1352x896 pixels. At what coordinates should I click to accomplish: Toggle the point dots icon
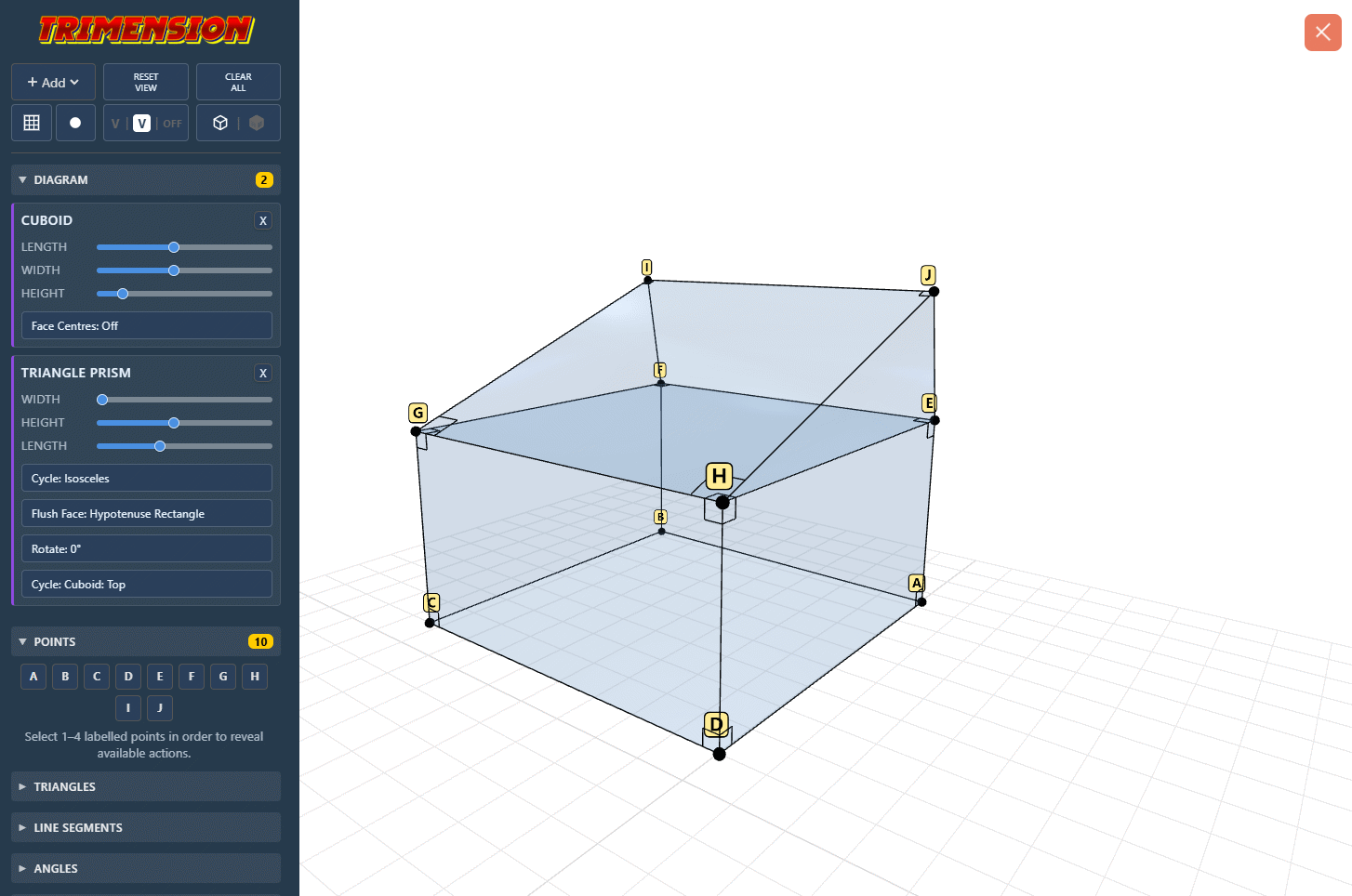pos(75,123)
